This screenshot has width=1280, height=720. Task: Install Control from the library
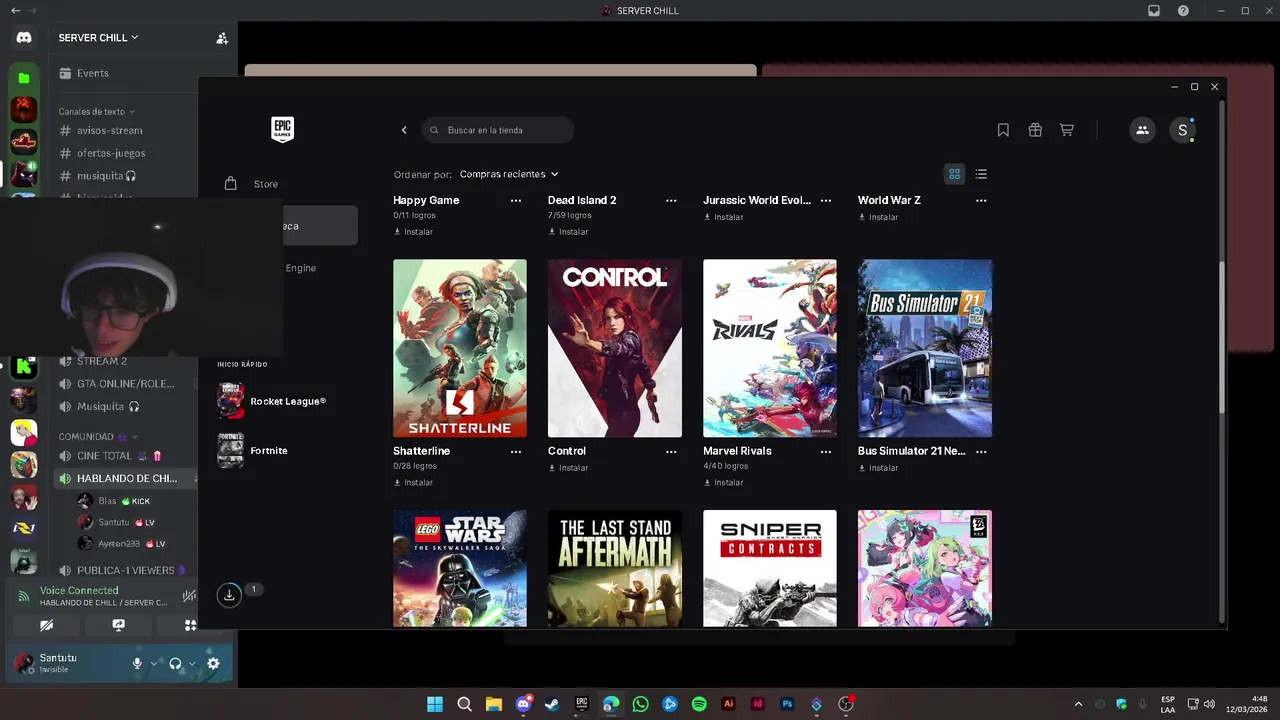(x=568, y=468)
